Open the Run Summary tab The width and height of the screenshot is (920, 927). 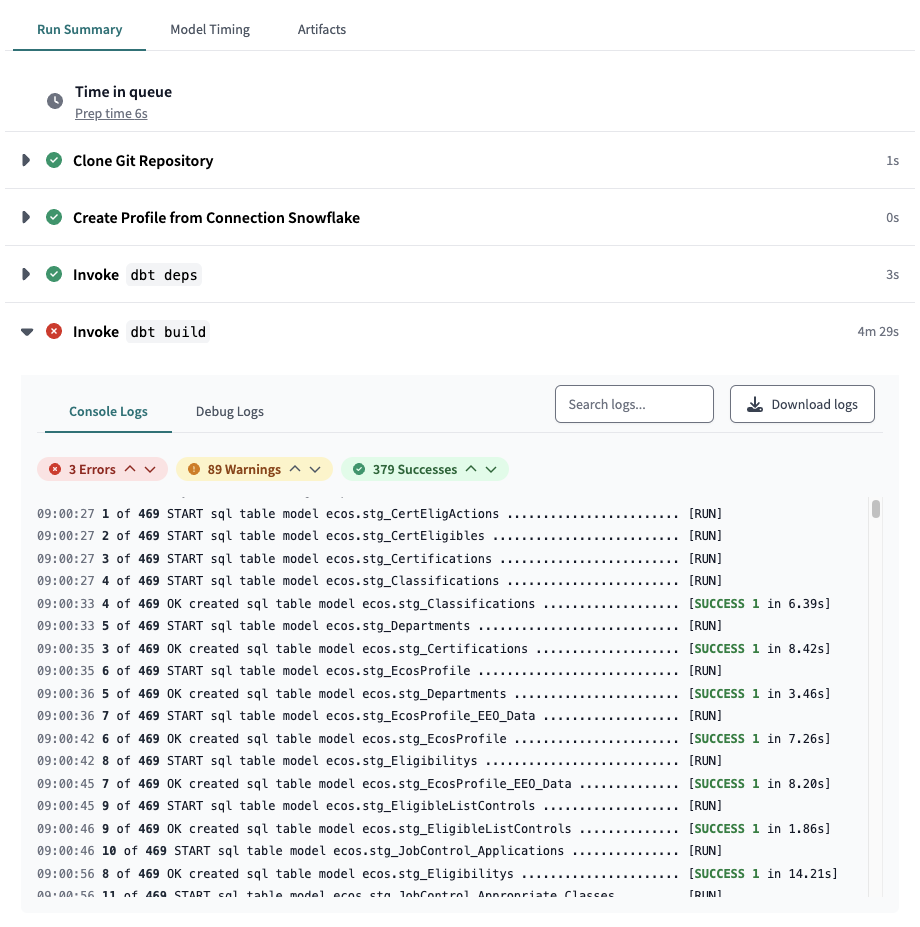pos(80,30)
